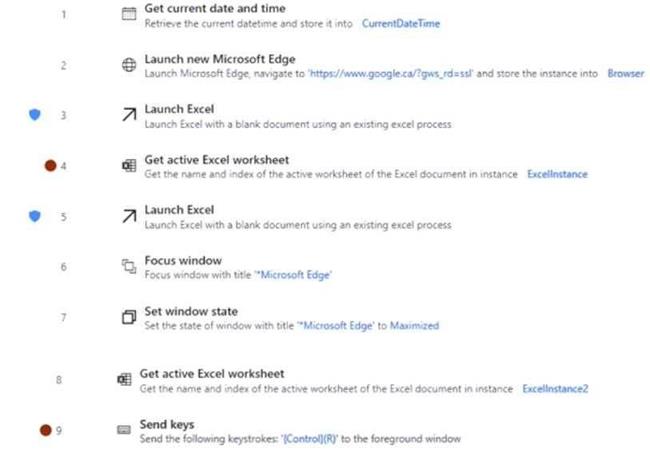Click the ExcelInstance2 variable
This screenshot has width=650, height=470.
[555, 389]
